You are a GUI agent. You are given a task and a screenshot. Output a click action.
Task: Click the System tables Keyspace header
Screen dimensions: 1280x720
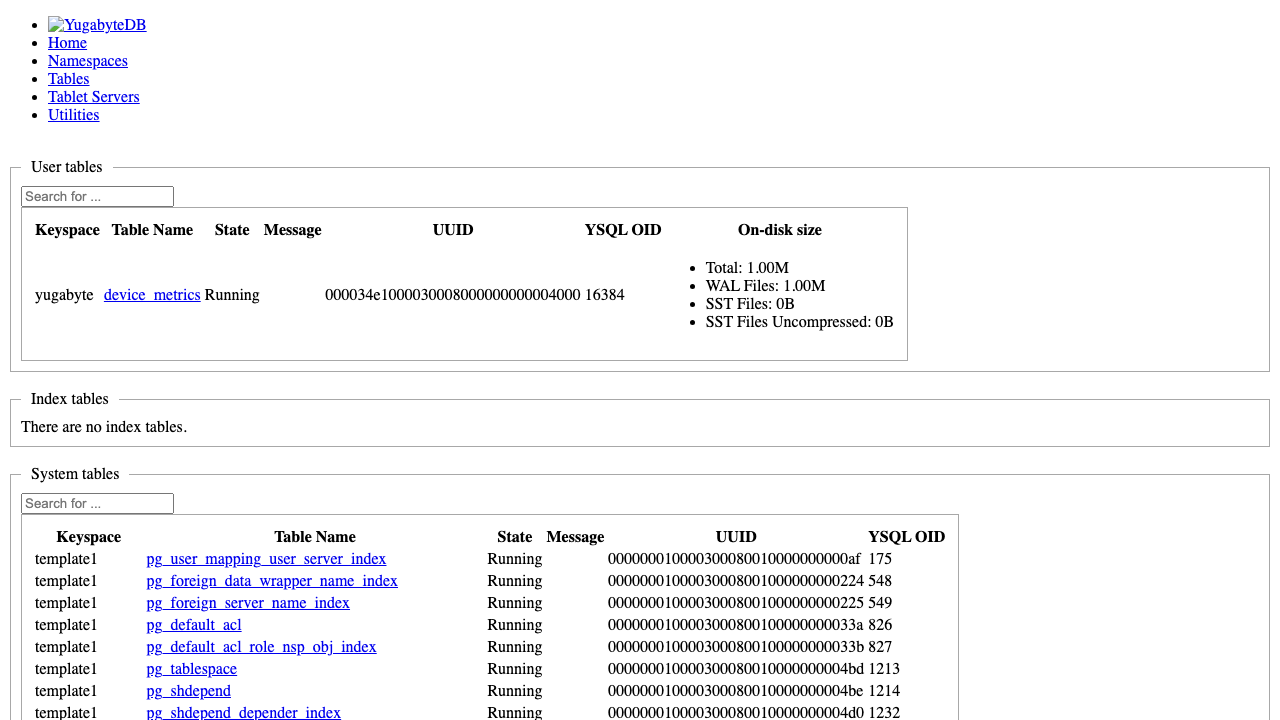[x=89, y=537]
